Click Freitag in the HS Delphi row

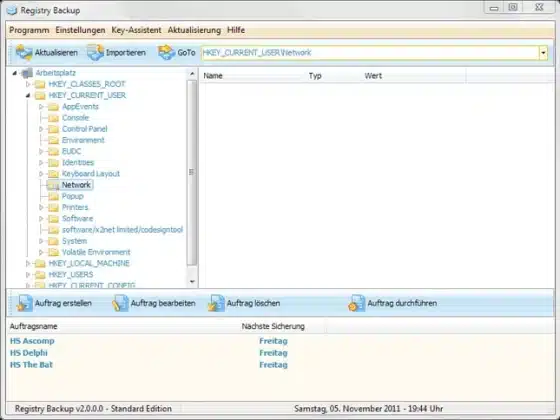tap(273, 353)
